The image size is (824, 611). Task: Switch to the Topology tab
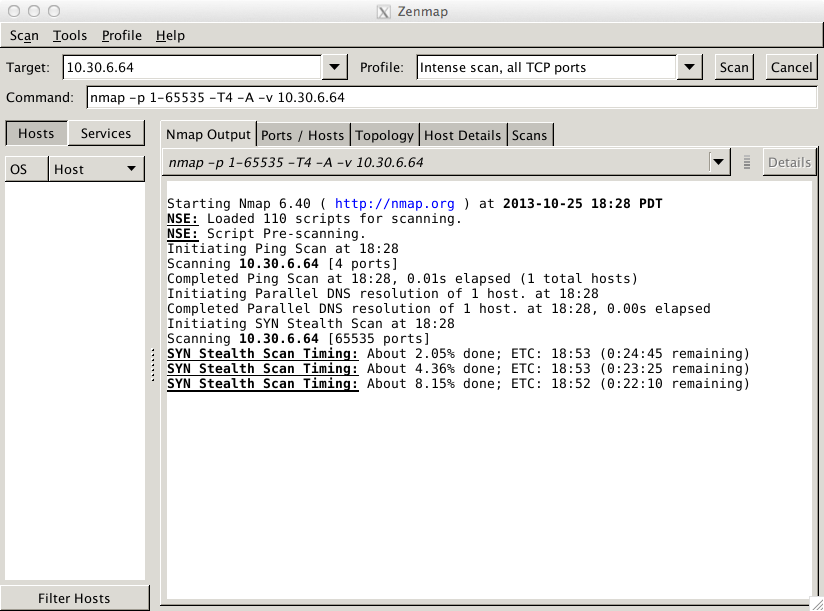coord(384,135)
